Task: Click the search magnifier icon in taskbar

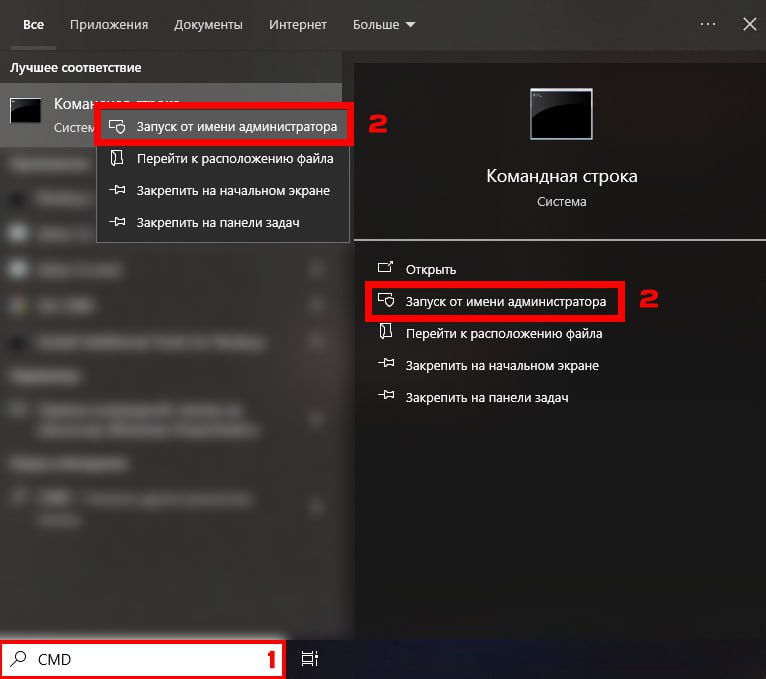Action: [19, 659]
